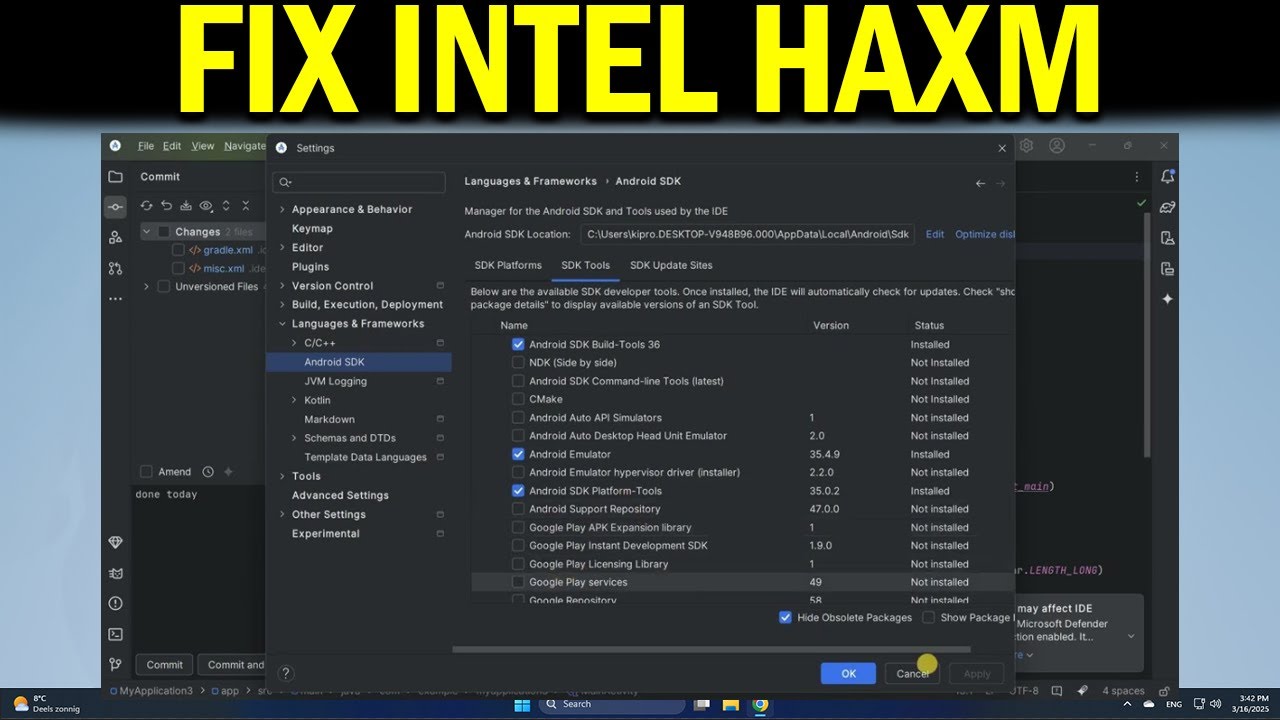The height and width of the screenshot is (720, 1280).
Task: Click the eye view options icon in Commit toolbar
Action: click(x=206, y=206)
